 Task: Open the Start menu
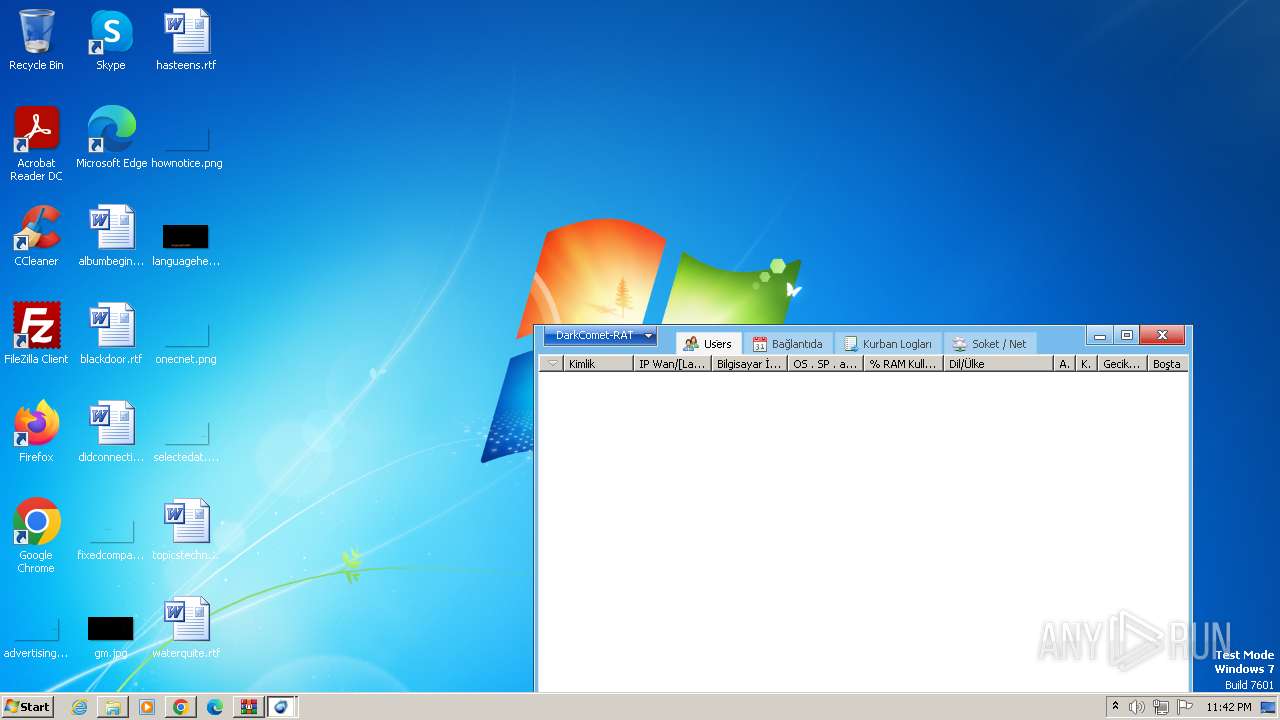pyautogui.click(x=27, y=706)
